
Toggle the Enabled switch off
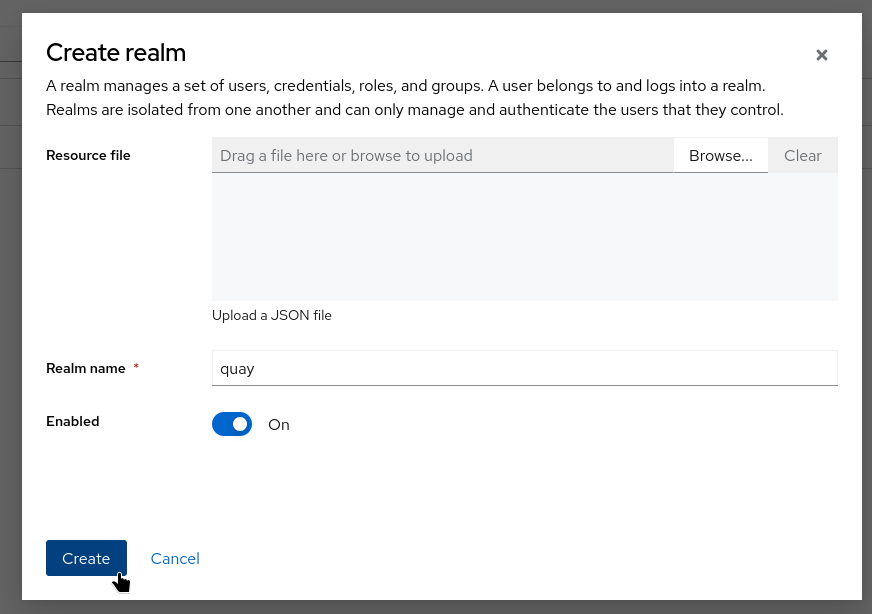click(232, 424)
